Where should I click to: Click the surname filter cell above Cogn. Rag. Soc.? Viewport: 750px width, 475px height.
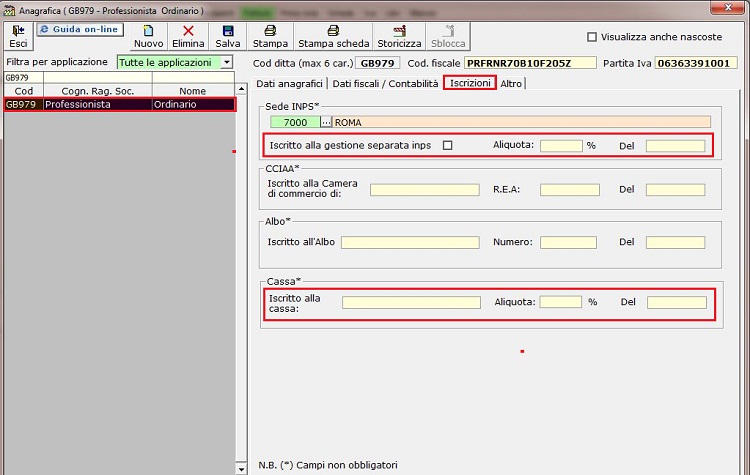pyautogui.click(x=98, y=77)
